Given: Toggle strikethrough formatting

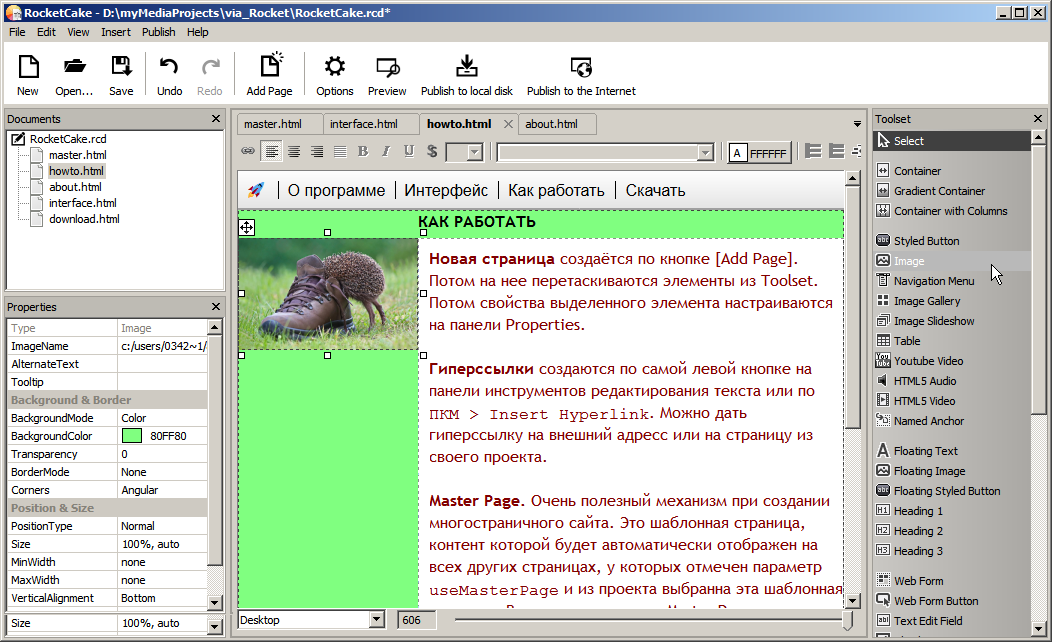Looking at the screenshot, I should [x=432, y=152].
